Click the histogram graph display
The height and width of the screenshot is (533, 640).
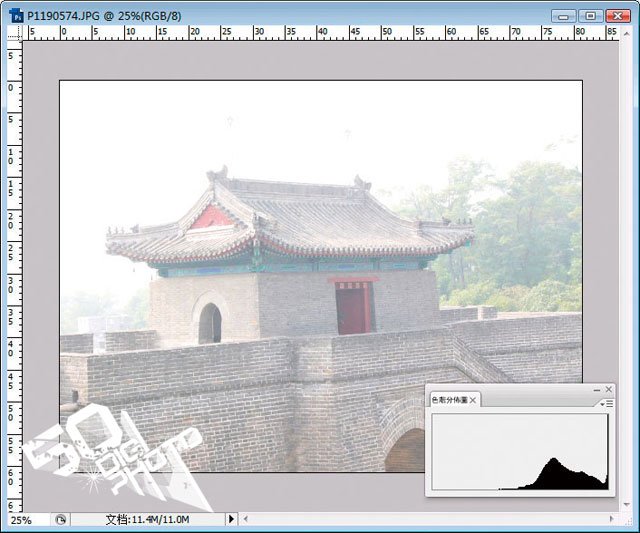520,451
